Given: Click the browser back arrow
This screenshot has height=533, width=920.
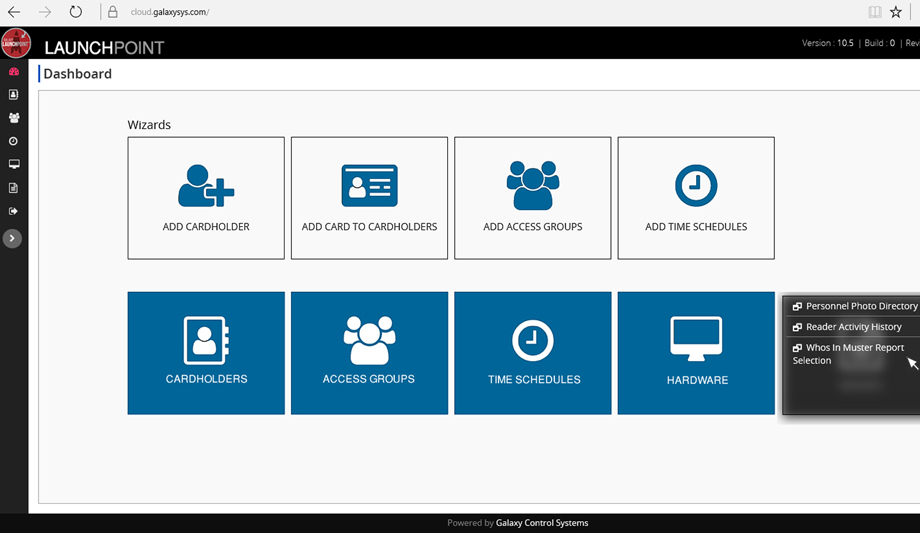Looking at the screenshot, I should (14, 12).
